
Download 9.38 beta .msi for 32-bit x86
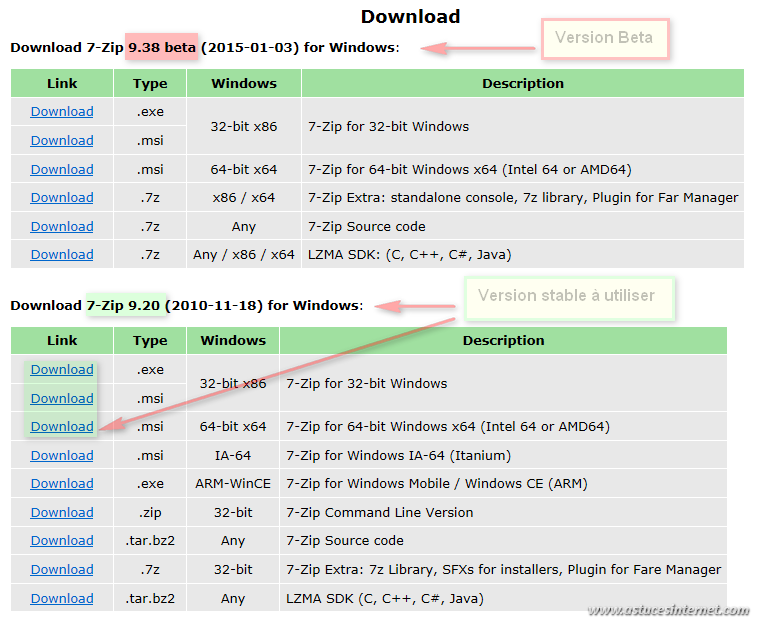click(62, 140)
